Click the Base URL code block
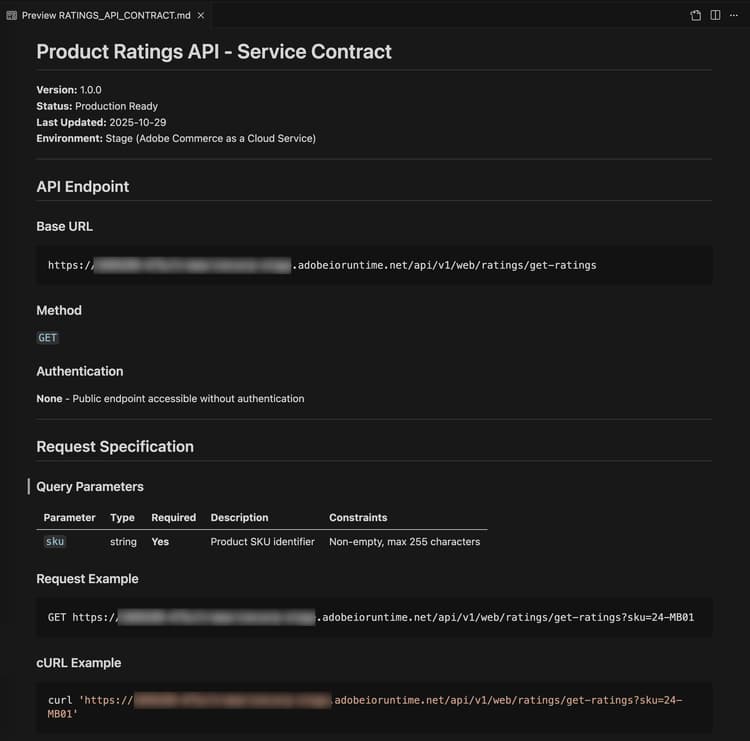This screenshot has height=741, width=750. pos(374,265)
